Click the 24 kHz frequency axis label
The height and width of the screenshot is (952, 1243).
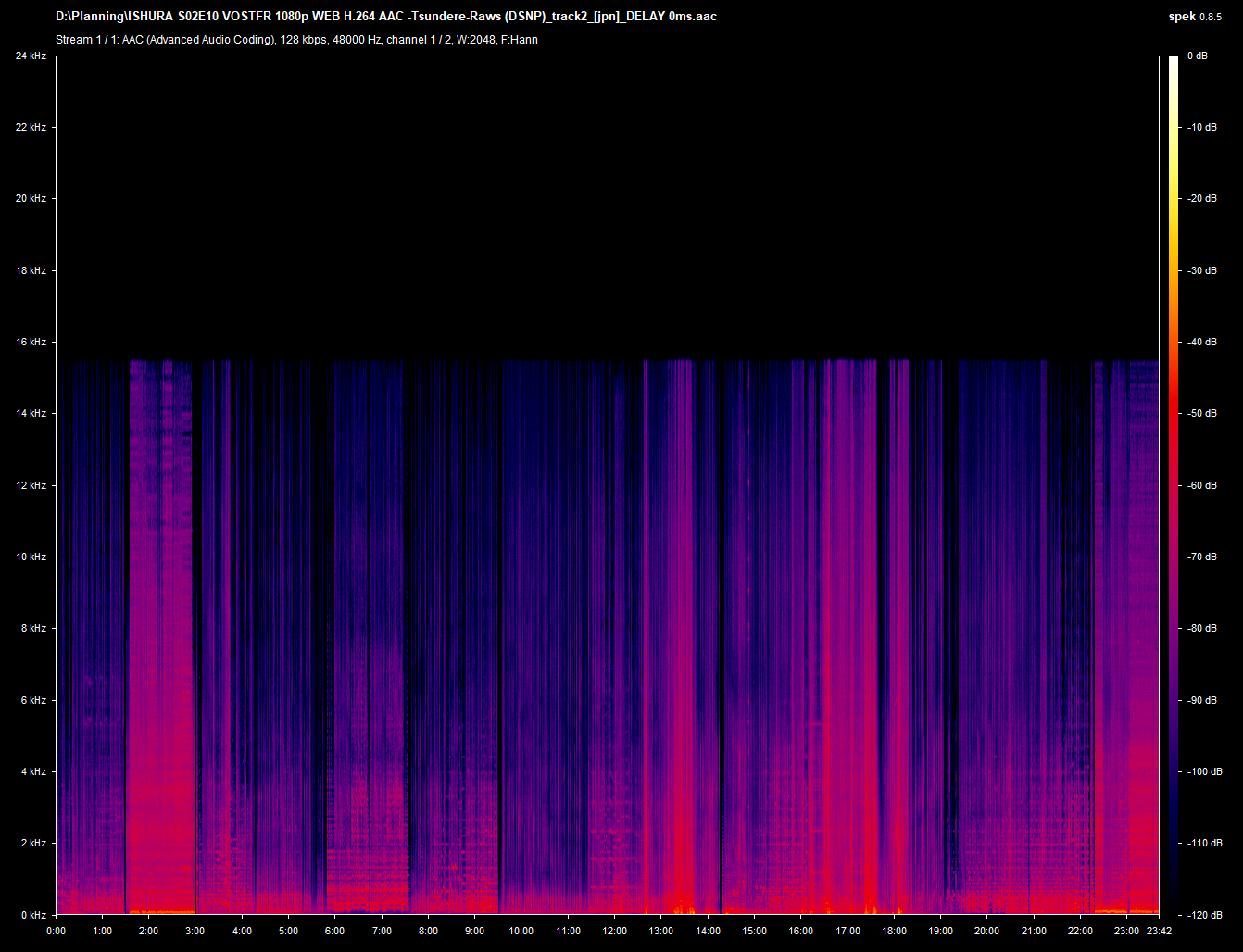(x=31, y=56)
